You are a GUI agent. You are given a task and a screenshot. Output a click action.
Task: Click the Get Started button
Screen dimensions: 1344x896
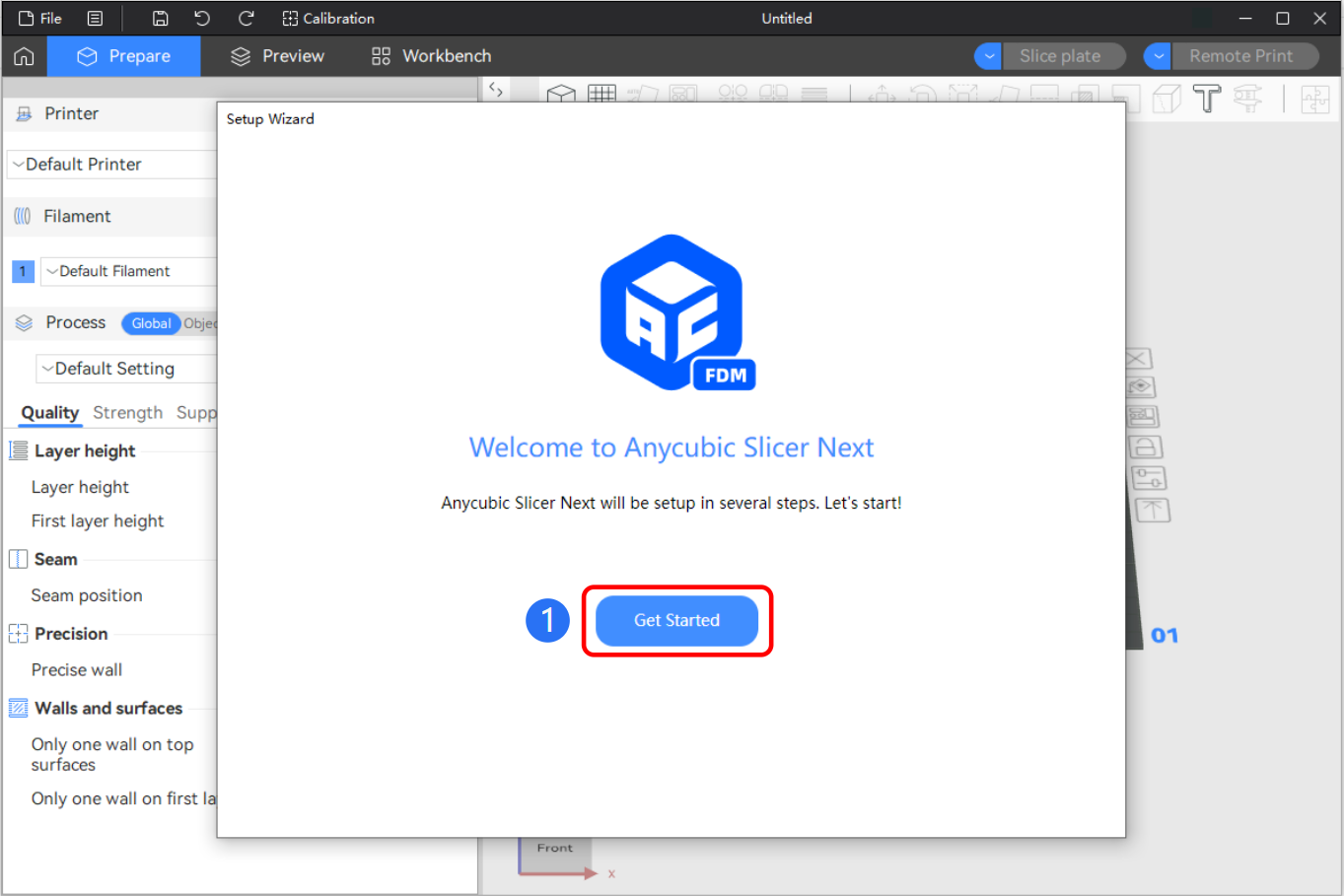[675, 621]
